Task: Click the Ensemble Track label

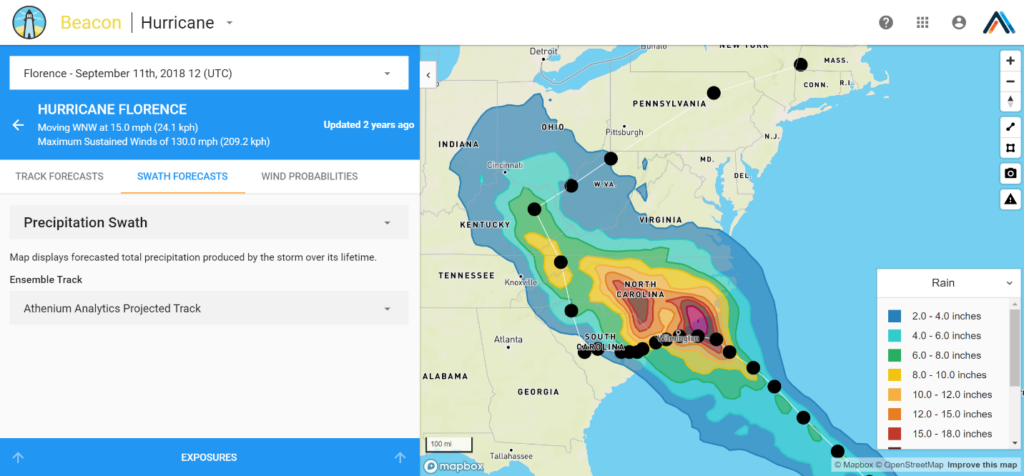Action: coord(46,279)
